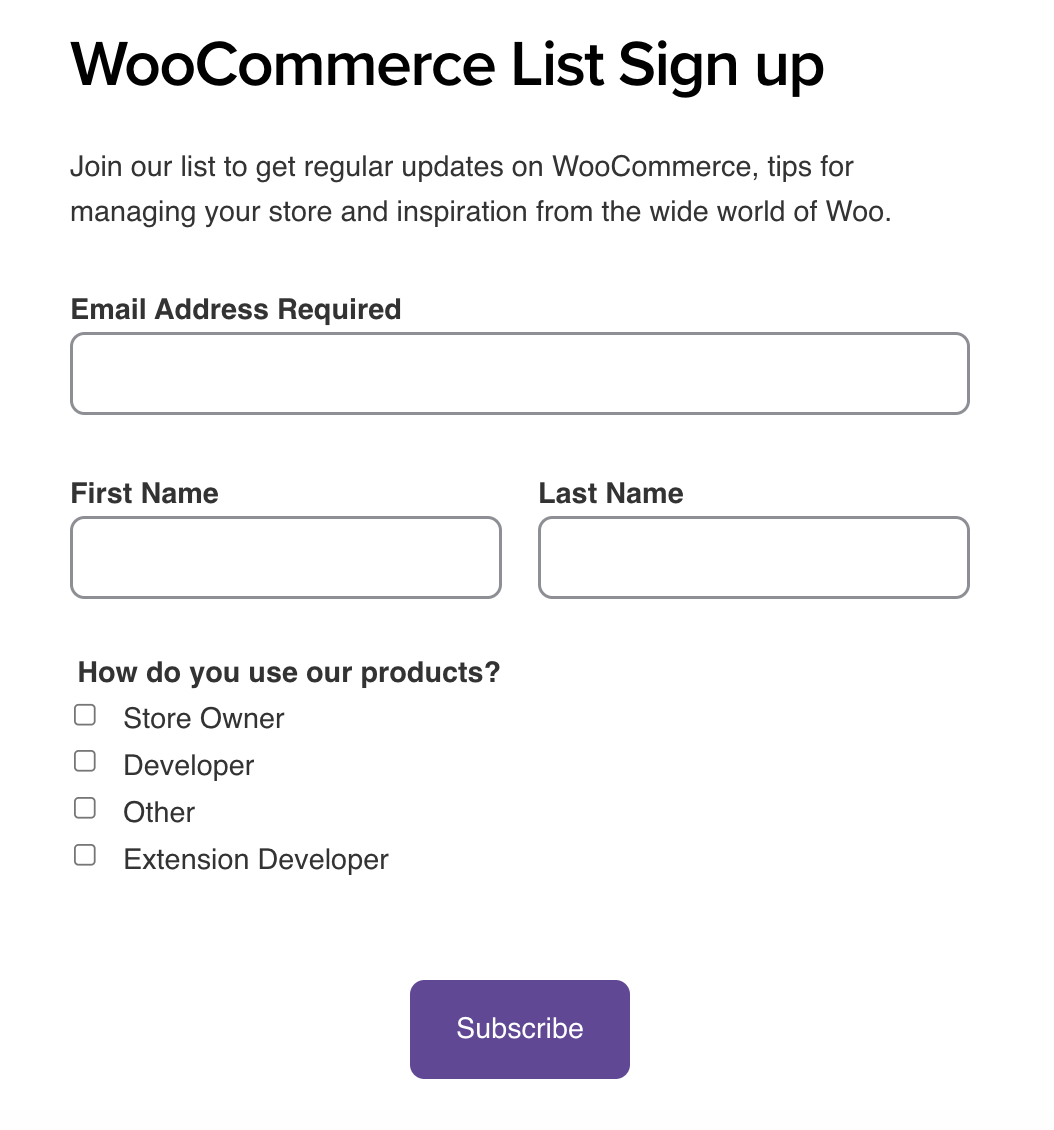Click the Last Name text box

[753, 557]
